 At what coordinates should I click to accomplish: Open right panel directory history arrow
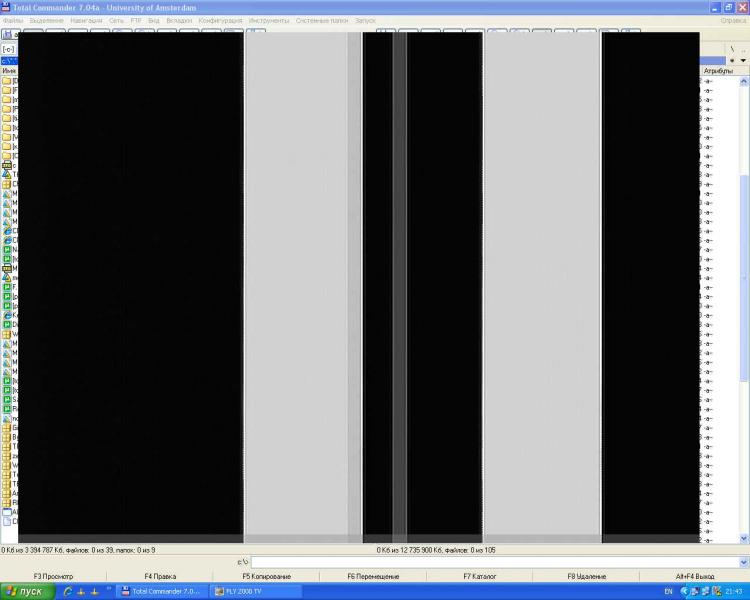point(743,60)
